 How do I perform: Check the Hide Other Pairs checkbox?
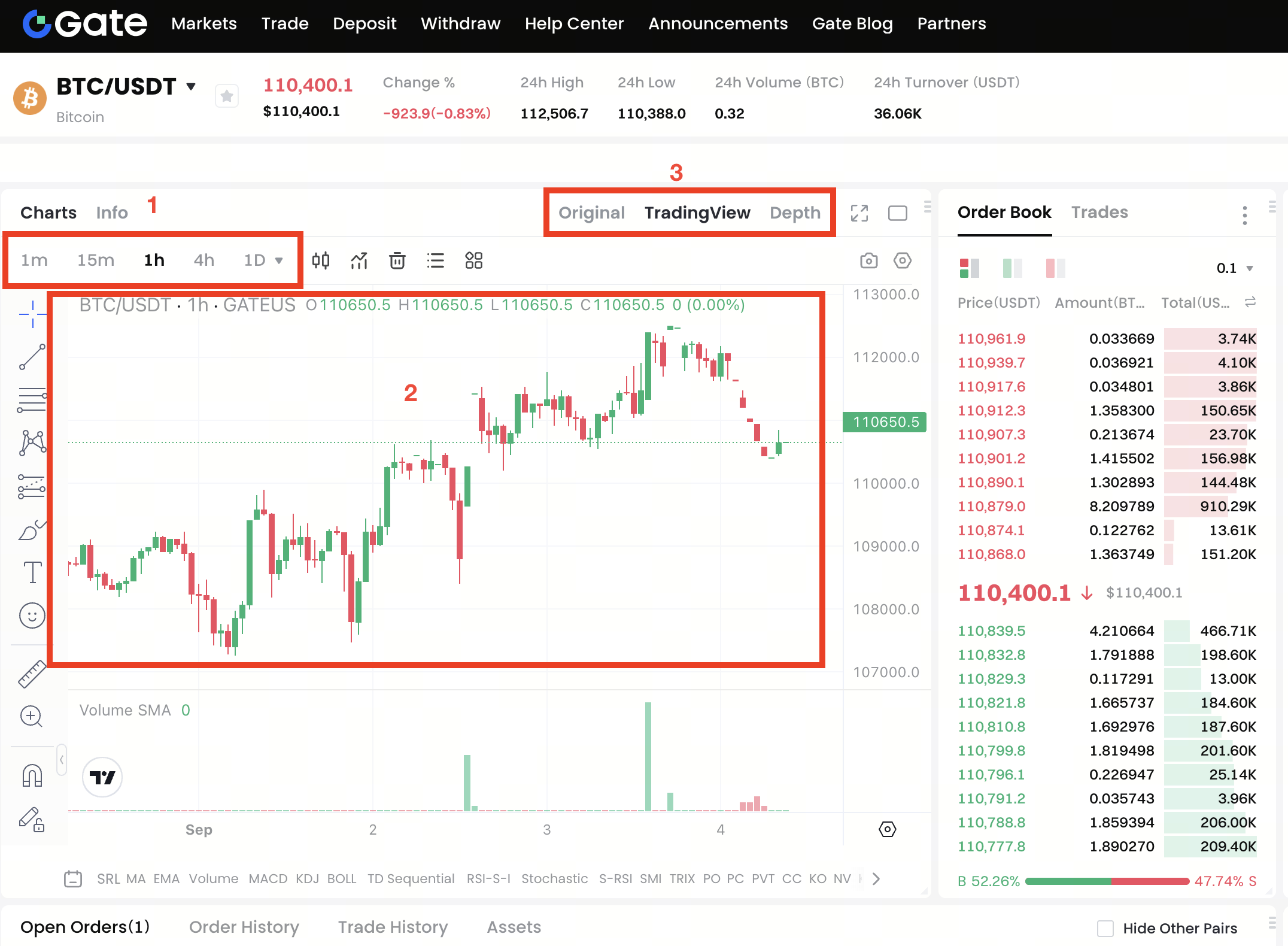click(x=1105, y=928)
